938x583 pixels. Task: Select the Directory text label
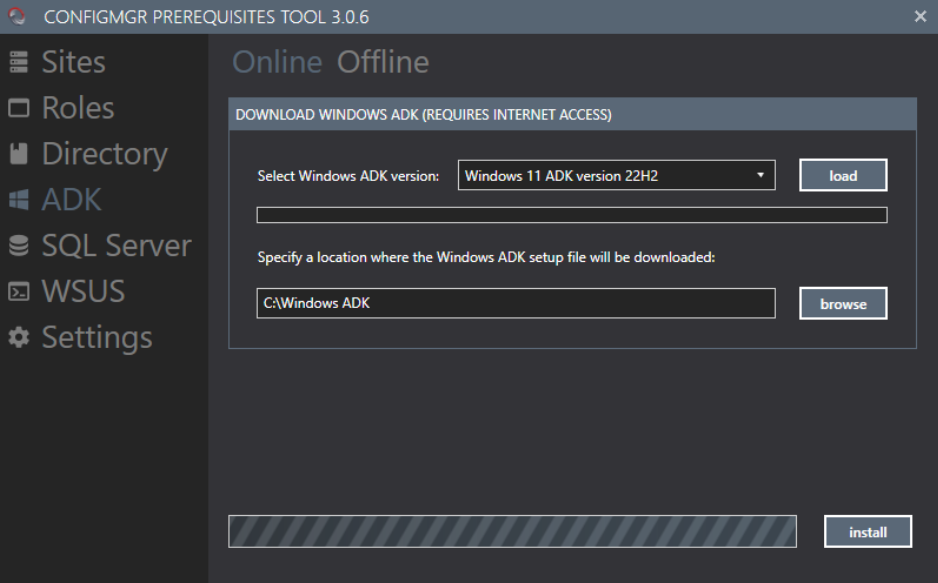pyautogui.click(x=104, y=154)
